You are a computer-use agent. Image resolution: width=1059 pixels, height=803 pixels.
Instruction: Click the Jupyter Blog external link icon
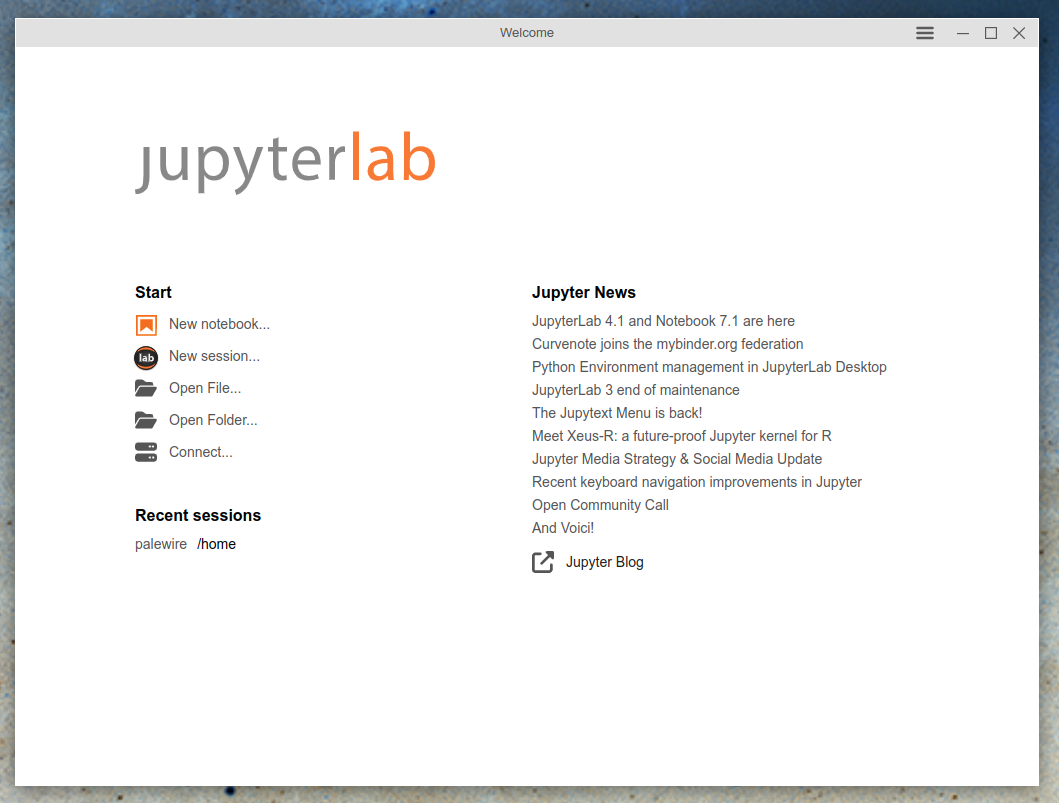tap(543, 562)
